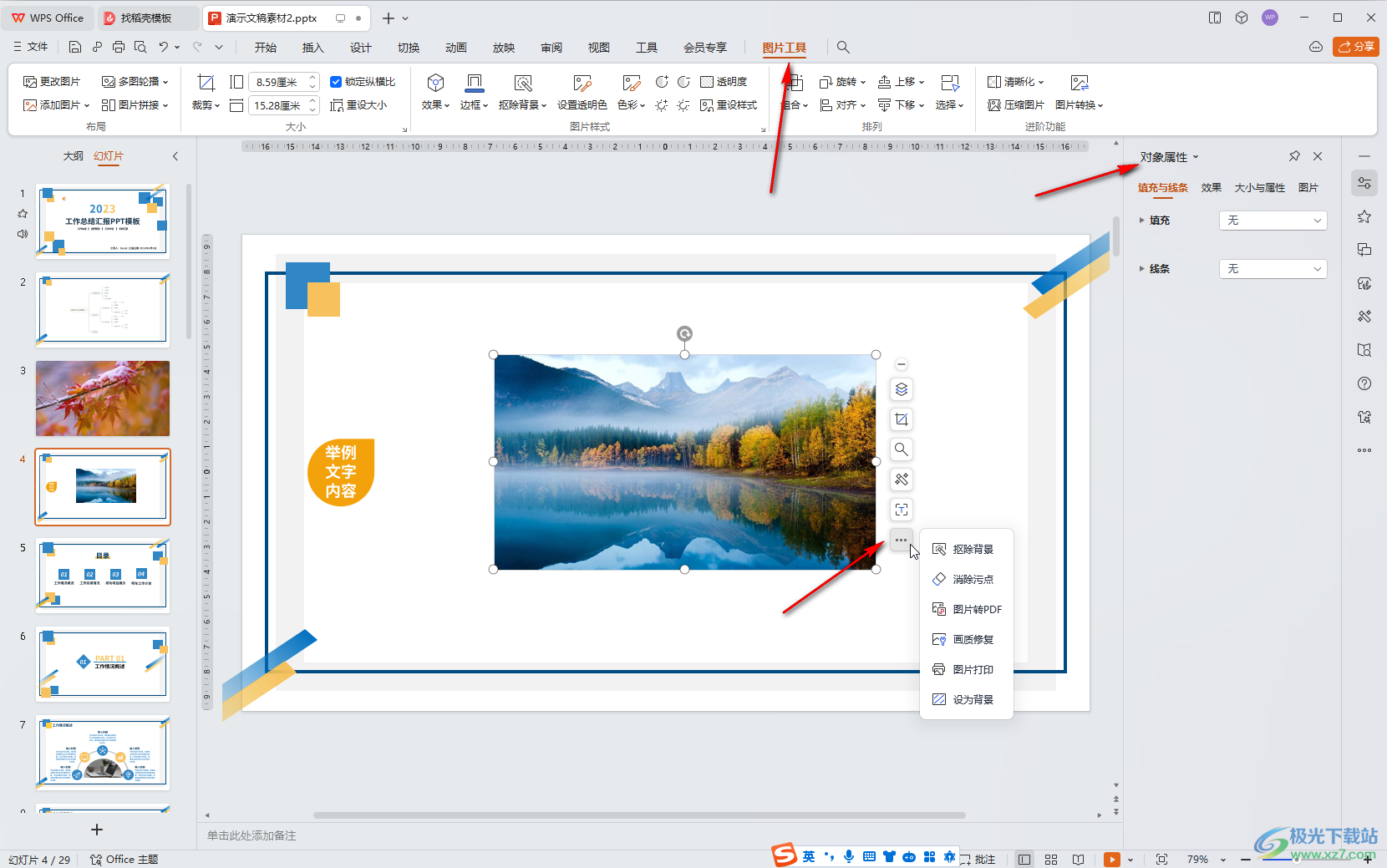Pin the object properties pane
Image resolution: width=1387 pixels, height=868 pixels.
coord(1294,156)
